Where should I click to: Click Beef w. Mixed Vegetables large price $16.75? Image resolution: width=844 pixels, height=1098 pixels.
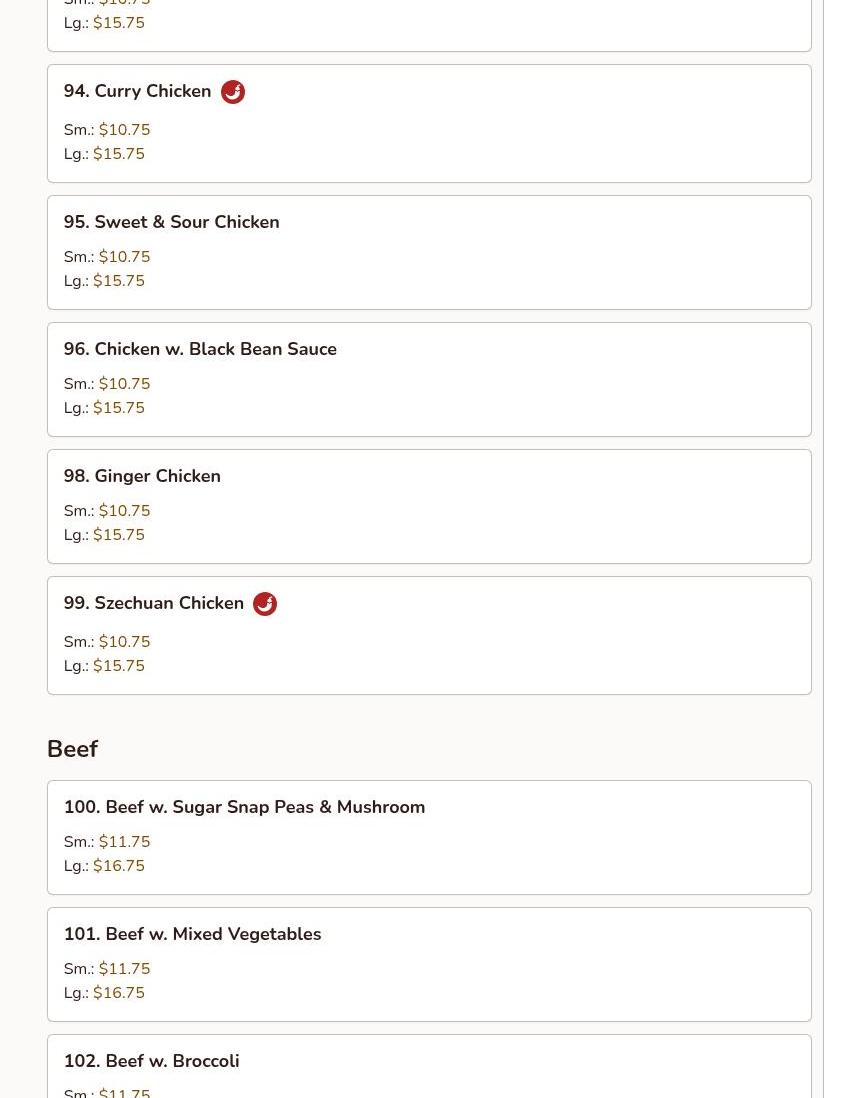[119, 993]
